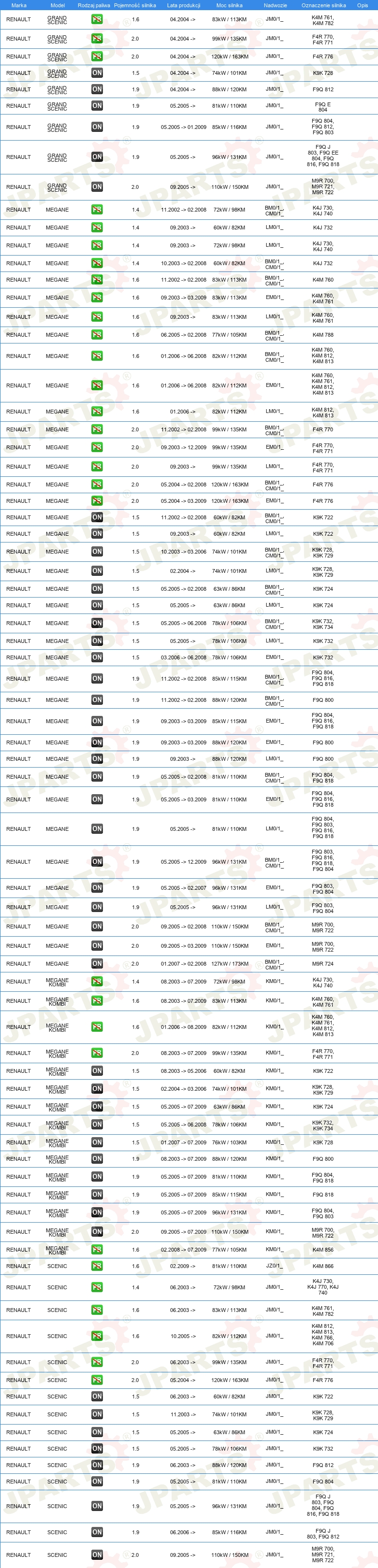Select the 77kW / 105KM cell in Megane Kombi row
This screenshot has height=1568, width=378.
point(230,1250)
